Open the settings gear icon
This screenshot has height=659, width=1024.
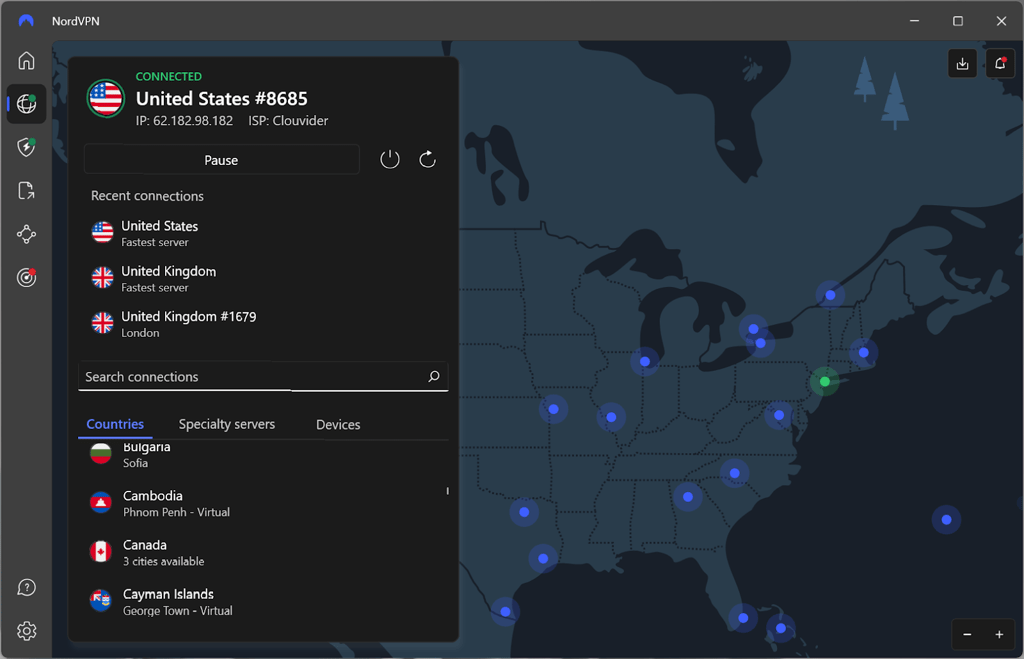pos(26,631)
